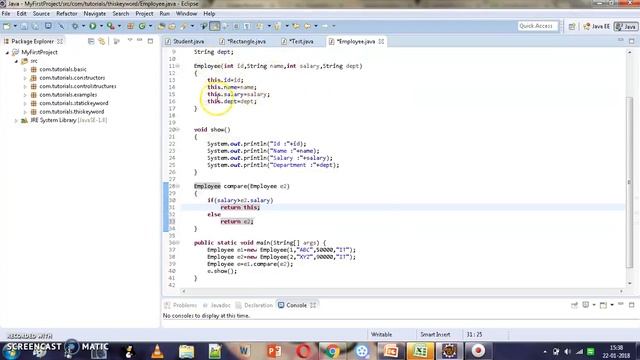Switch to the Java EE perspective
Viewport: 640px width, 360px height.
(x=597, y=26)
